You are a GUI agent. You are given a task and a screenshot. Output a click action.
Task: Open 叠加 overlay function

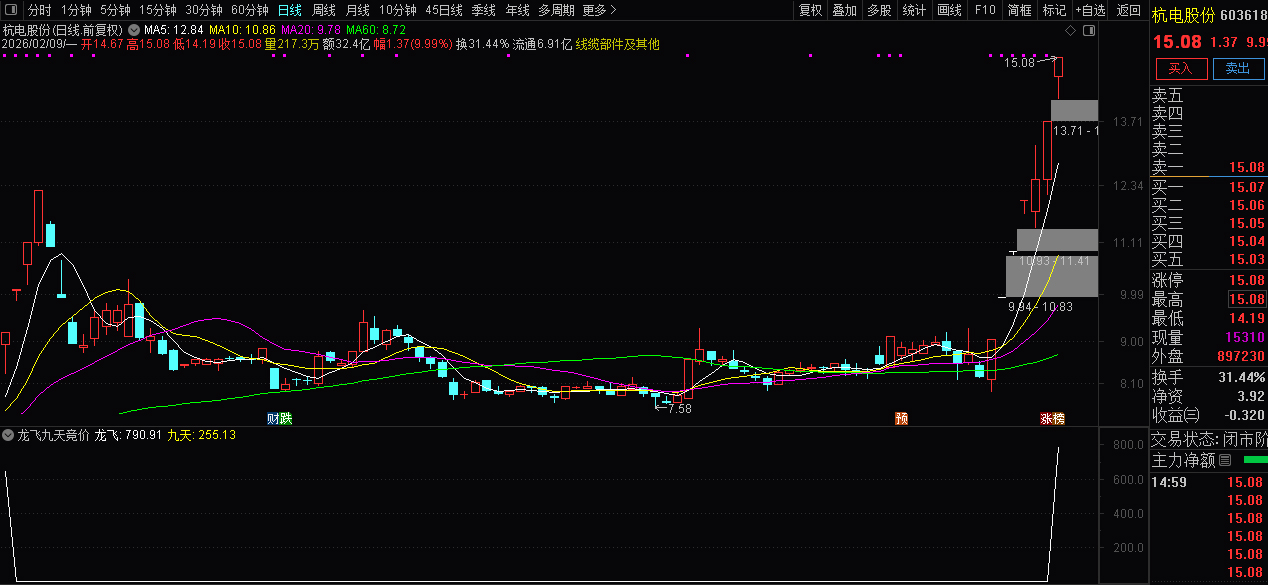(x=843, y=10)
